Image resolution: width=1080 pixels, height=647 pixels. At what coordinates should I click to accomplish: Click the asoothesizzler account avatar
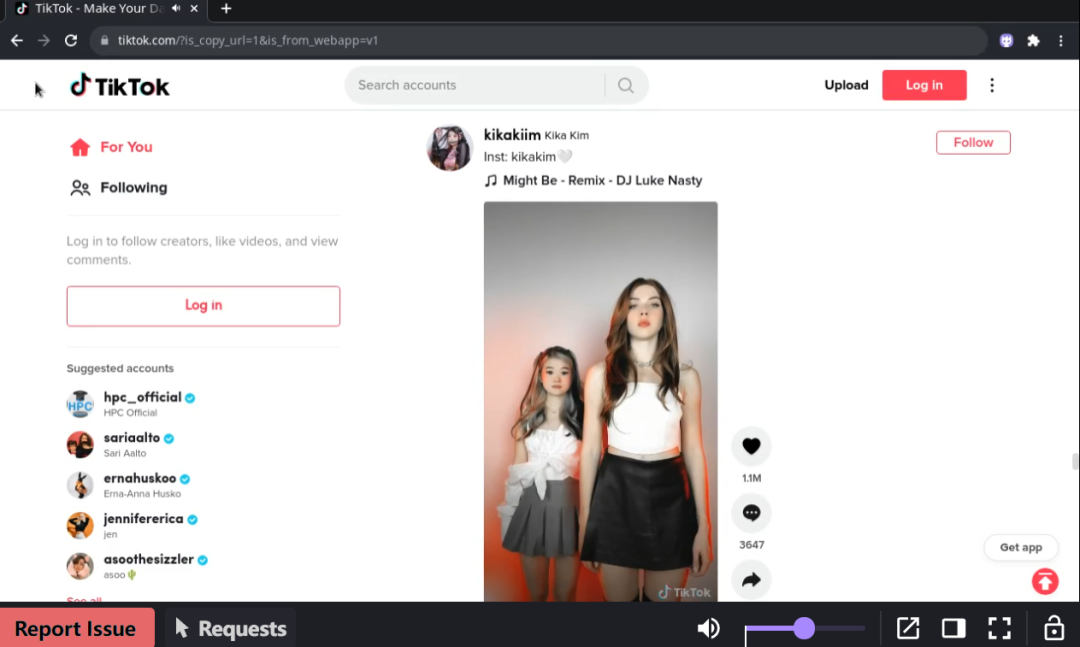(80, 566)
